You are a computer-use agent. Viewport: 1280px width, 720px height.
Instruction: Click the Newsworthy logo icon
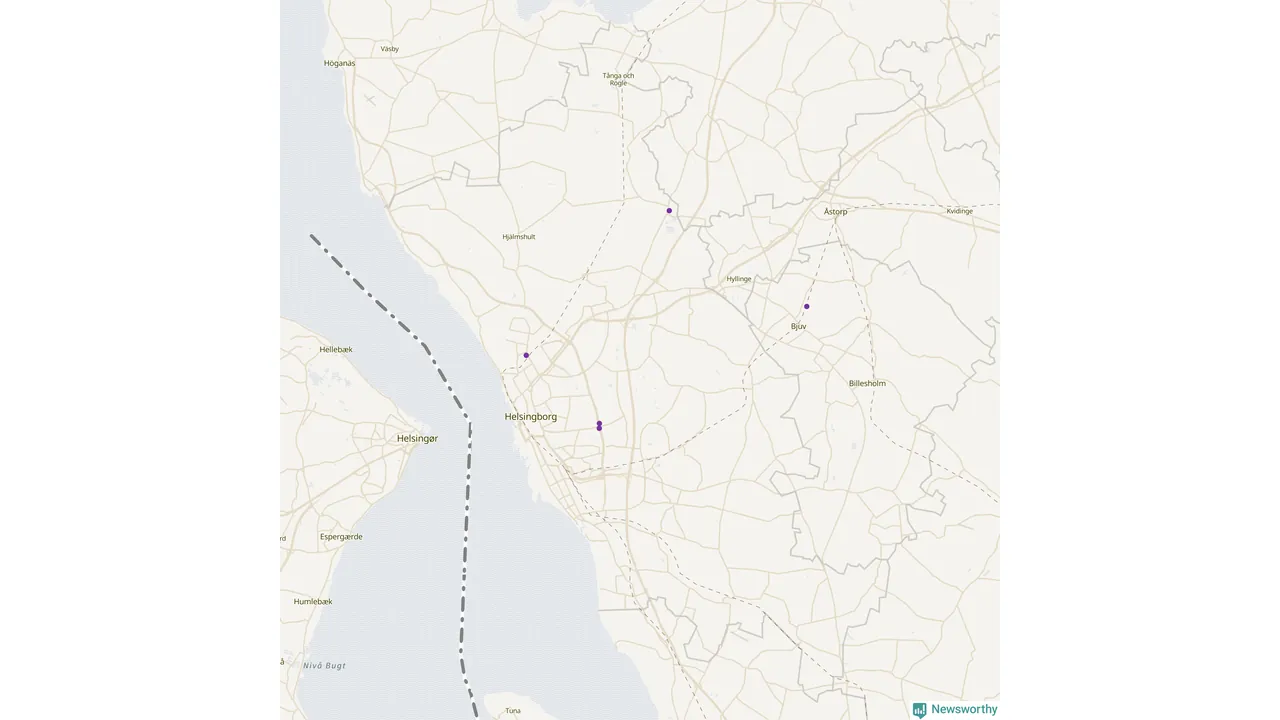pos(919,710)
